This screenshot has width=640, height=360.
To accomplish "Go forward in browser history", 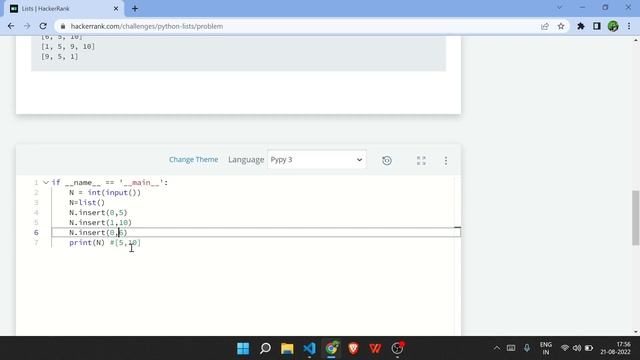I will (27, 26).
